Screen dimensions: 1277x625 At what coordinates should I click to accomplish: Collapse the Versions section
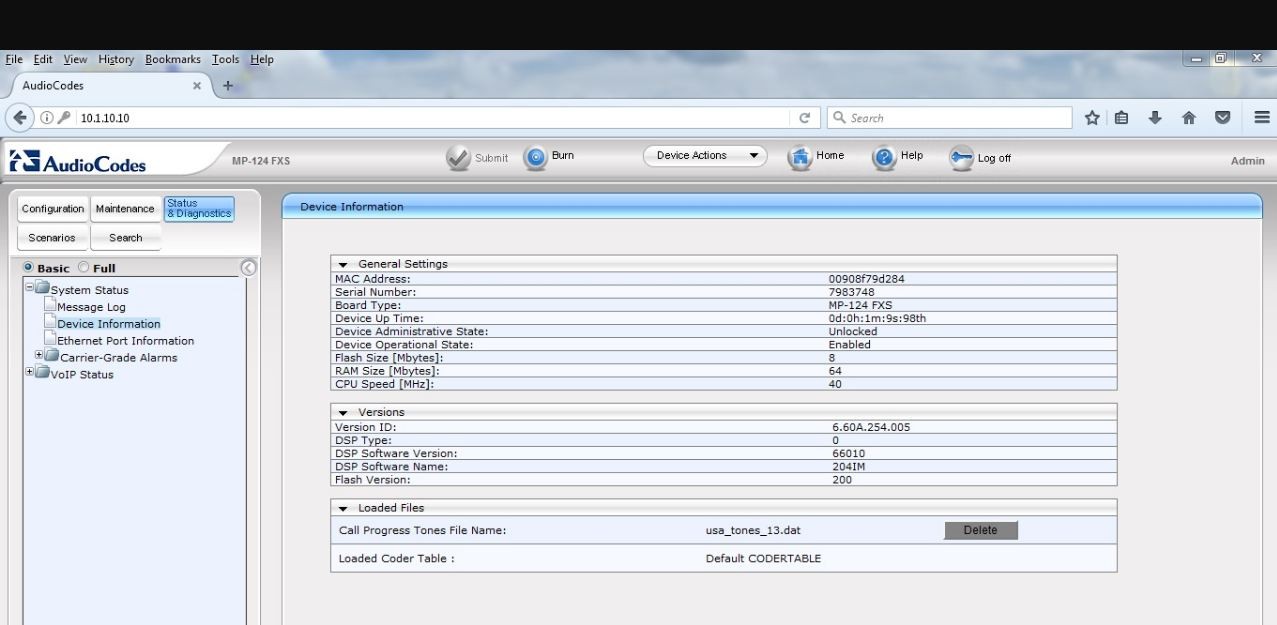[343, 412]
